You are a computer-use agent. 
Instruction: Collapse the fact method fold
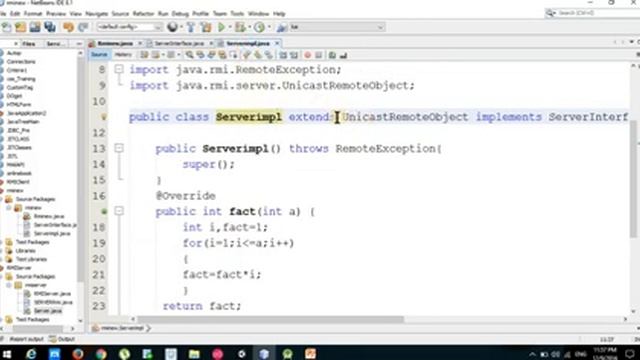tap(119, 211)
